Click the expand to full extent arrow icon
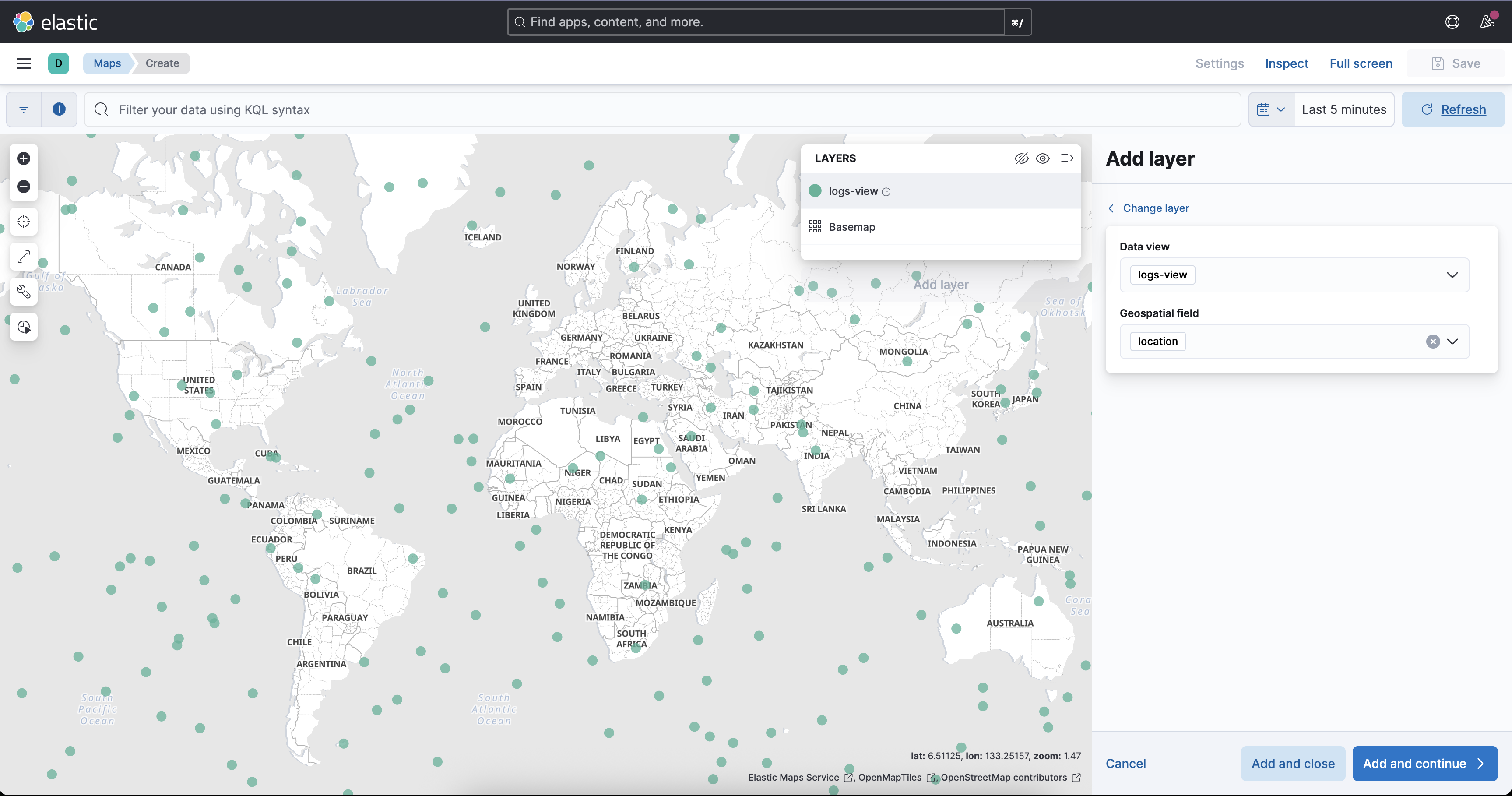Image resolution: width=1512 pixels, height=796 pixels. (24, 257)
